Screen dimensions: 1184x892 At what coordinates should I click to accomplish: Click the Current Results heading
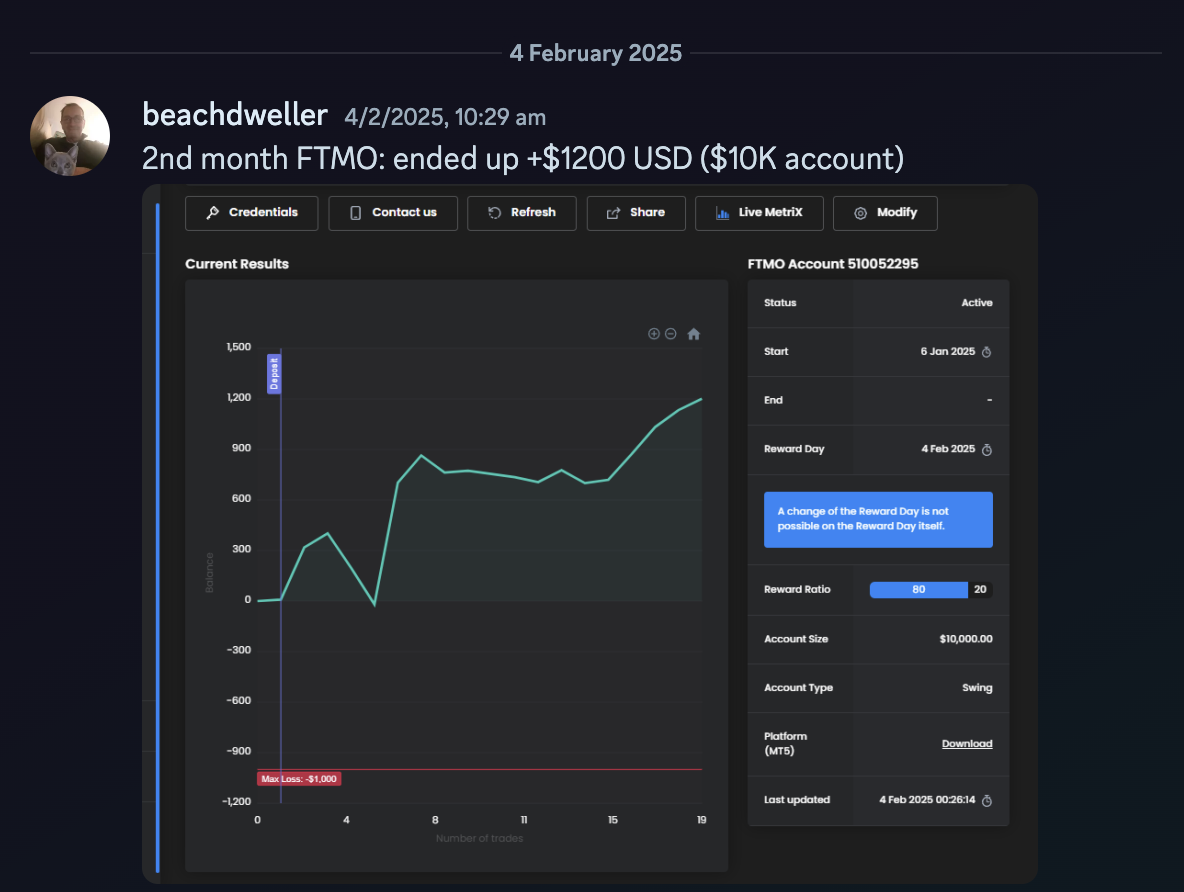pos(236,264)
